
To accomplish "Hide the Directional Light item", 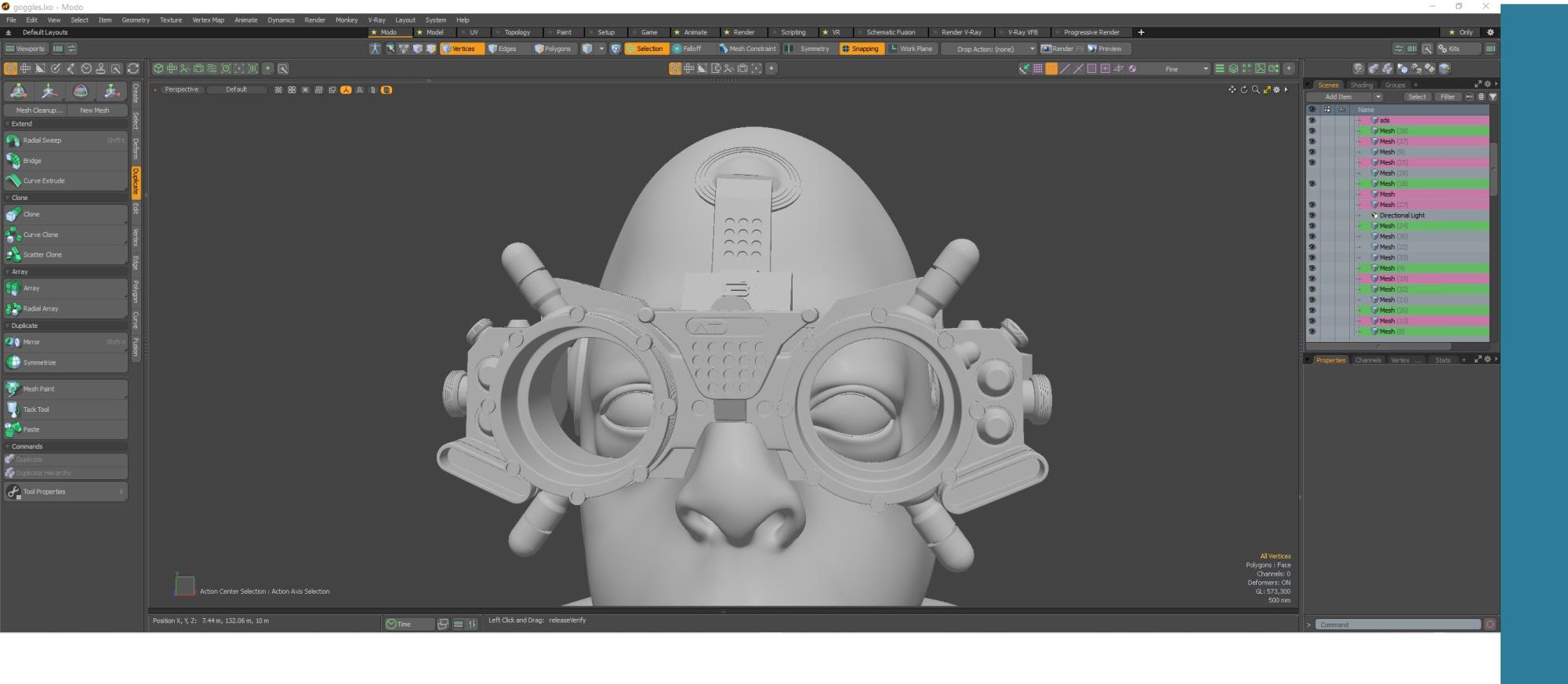I will (1312, 216).
